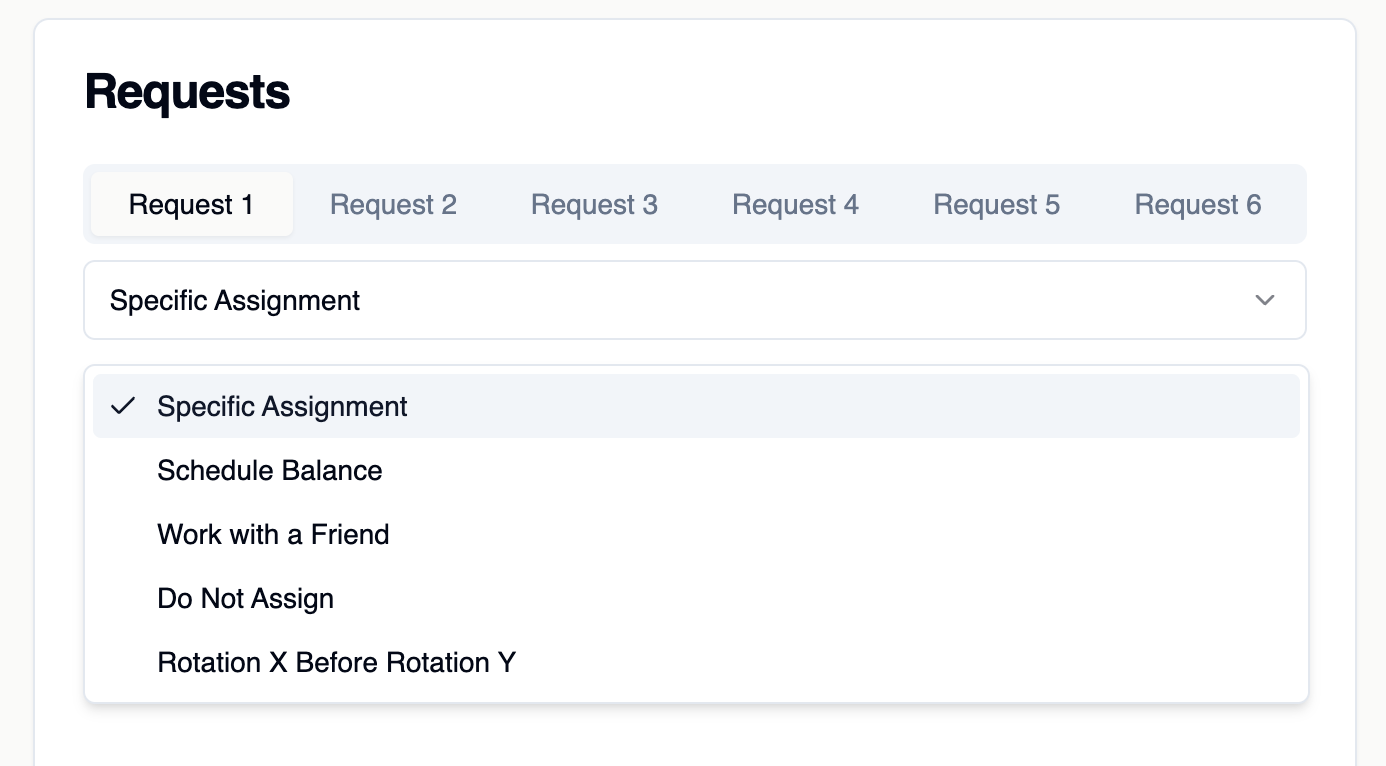This screenshot has width=1386, height=766.
Task: Click the chevron on the Specific Assignment dropdown
Action: coord(1264,300)
